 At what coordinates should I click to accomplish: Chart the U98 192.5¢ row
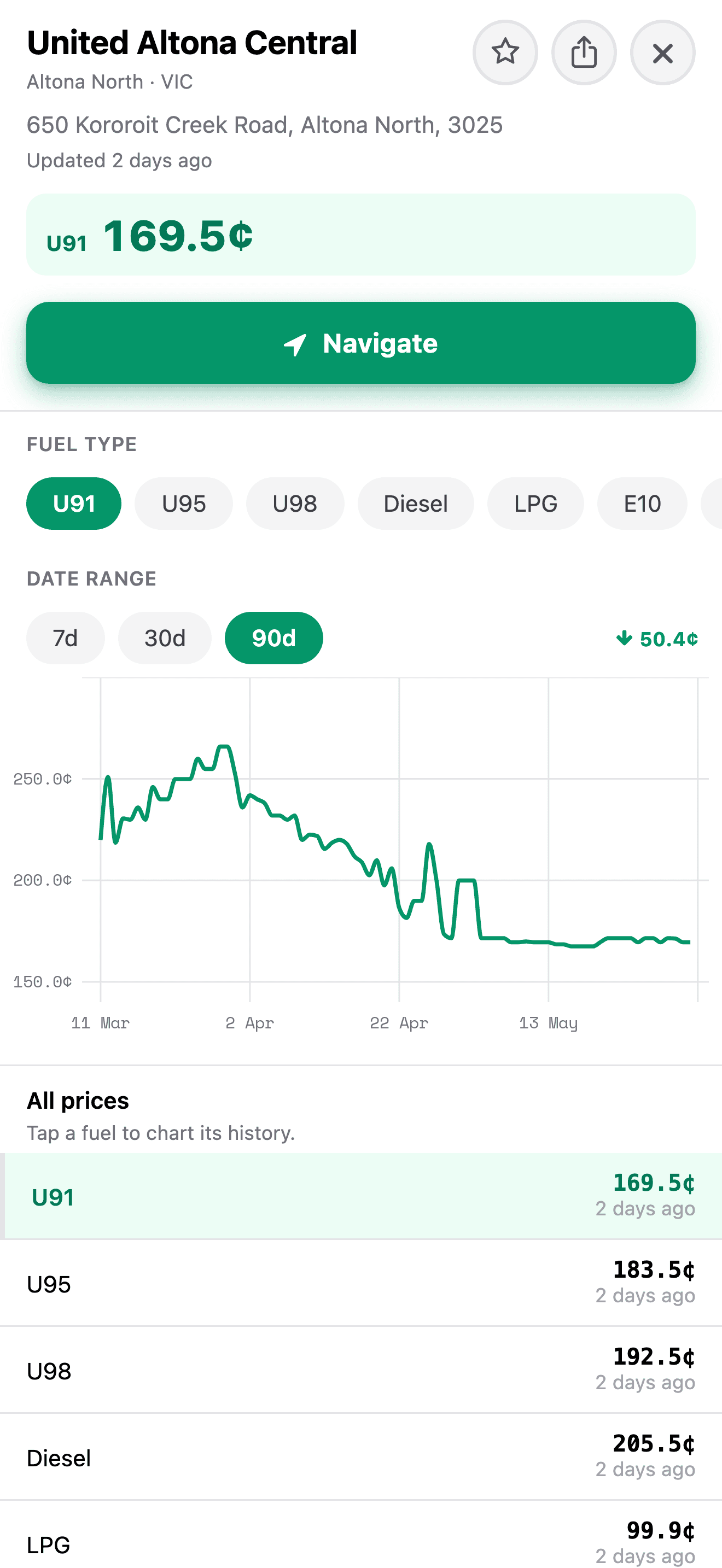[361, 1370]
